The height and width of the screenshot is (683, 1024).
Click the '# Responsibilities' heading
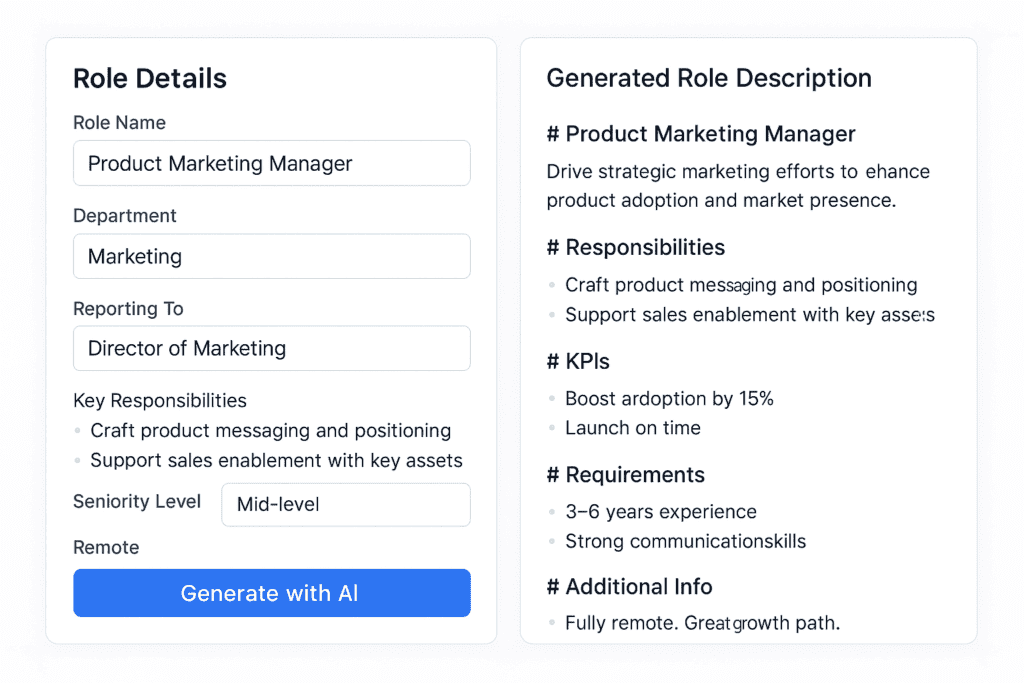(x=635, y=247)
